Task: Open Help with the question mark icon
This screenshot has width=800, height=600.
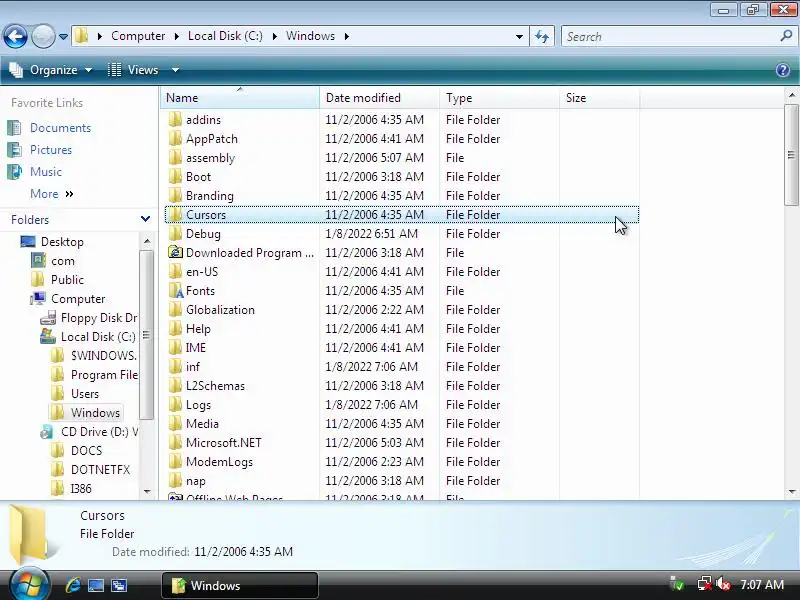Action: point(783,70)
